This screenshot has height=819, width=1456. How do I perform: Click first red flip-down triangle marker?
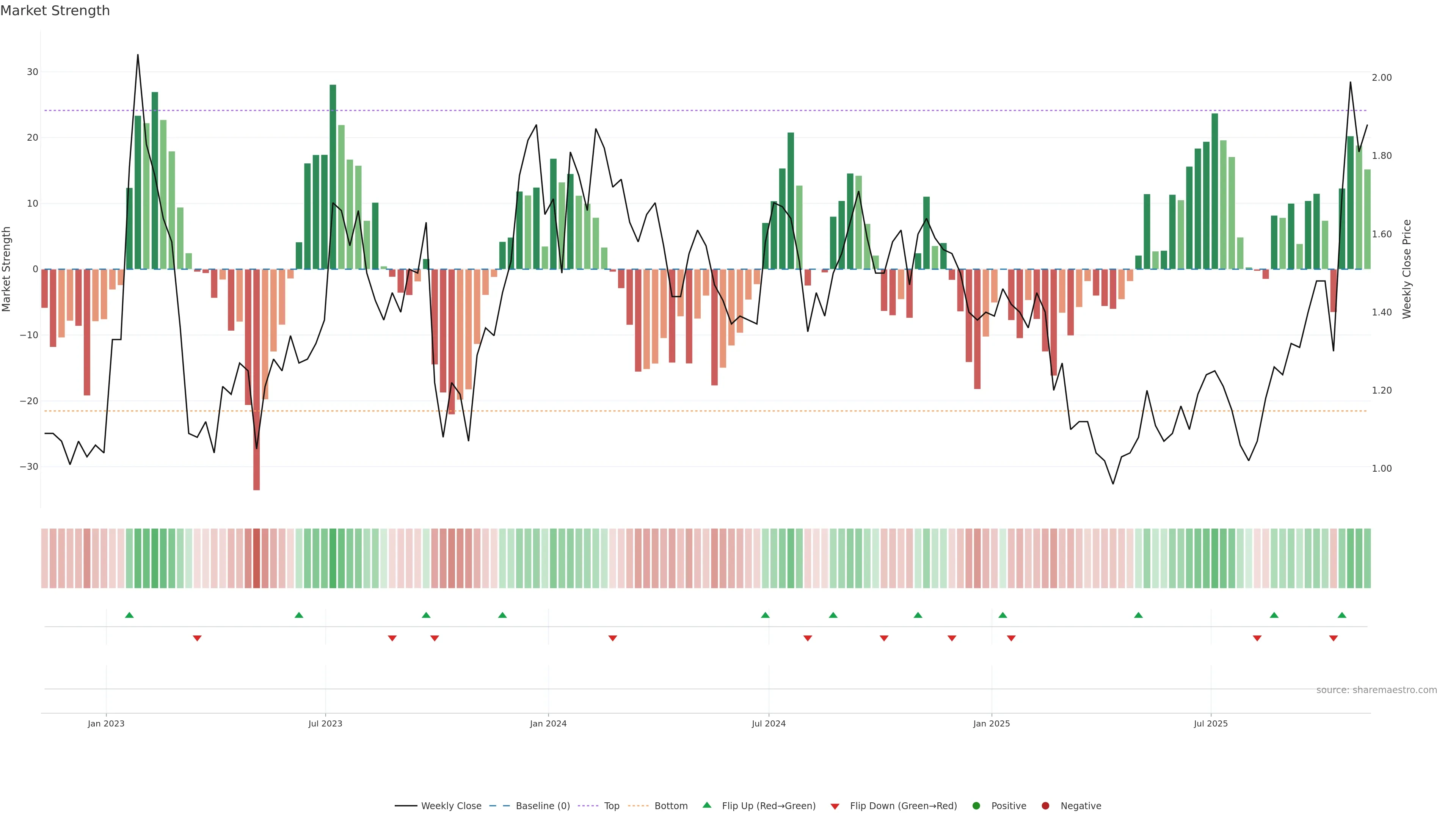[x=197, y=638]
